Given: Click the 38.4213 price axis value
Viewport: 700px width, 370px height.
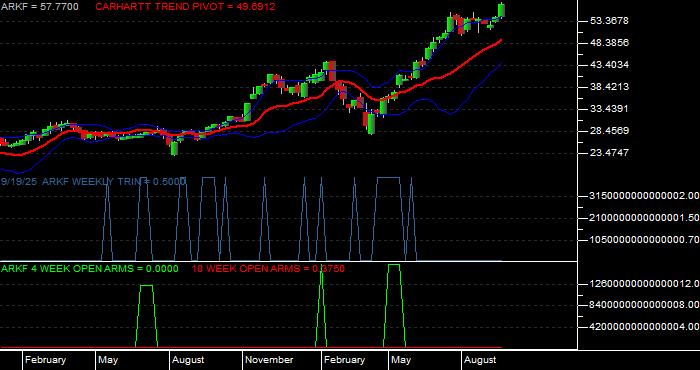Looking at the screenshot, I should point(608,86).
